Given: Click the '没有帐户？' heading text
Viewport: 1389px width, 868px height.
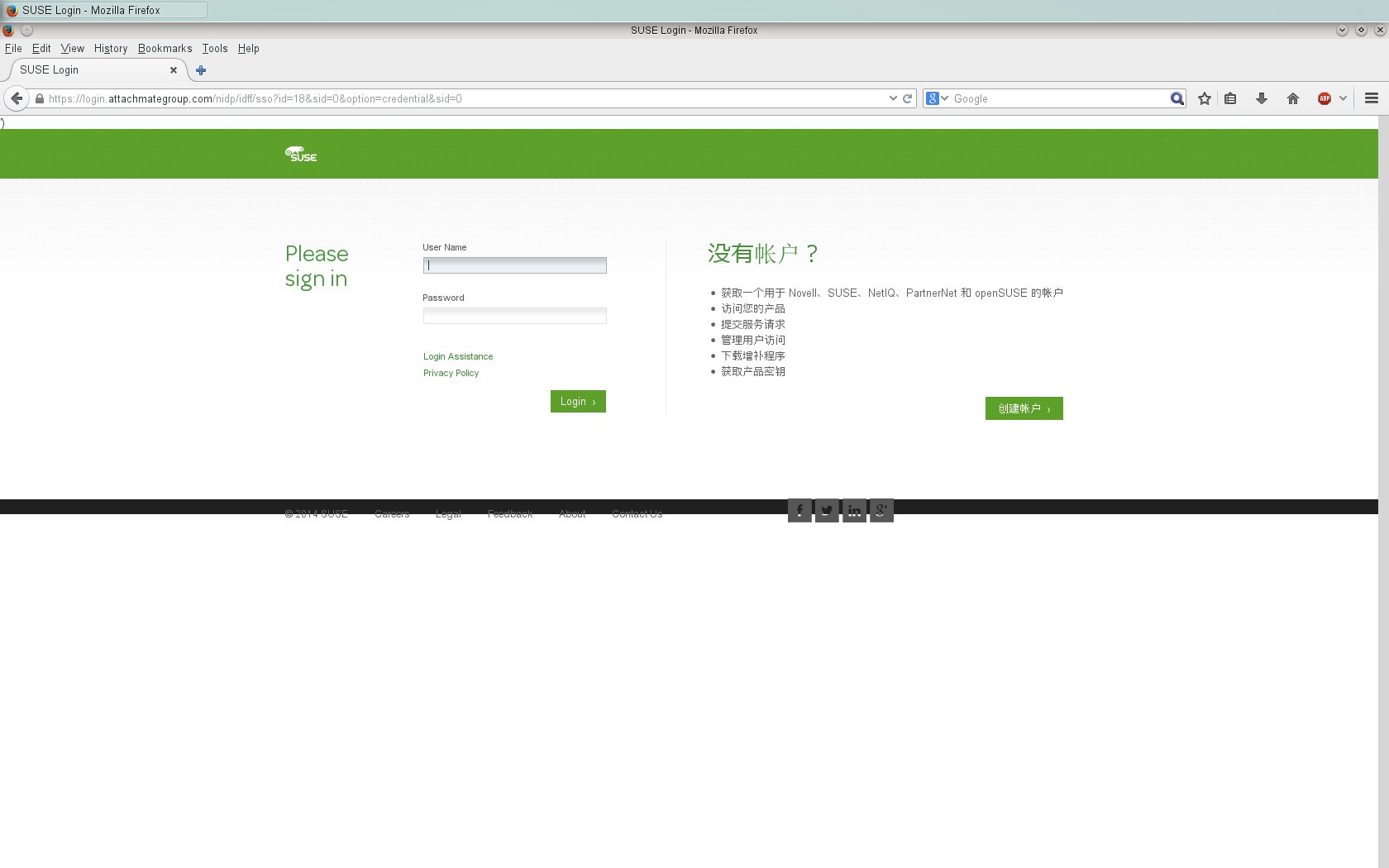Looking at the screenshot, I should pyautogui.click(x=762, y=253).
